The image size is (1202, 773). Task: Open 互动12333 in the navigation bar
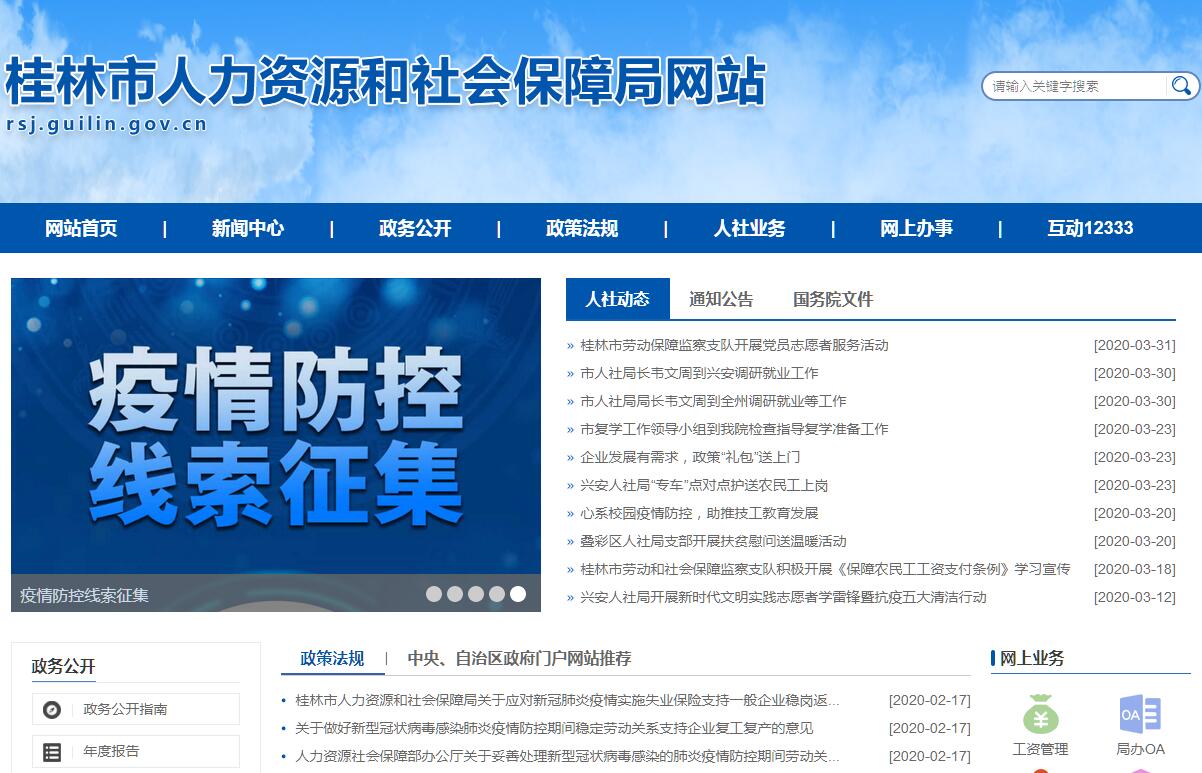point(1090,228)
